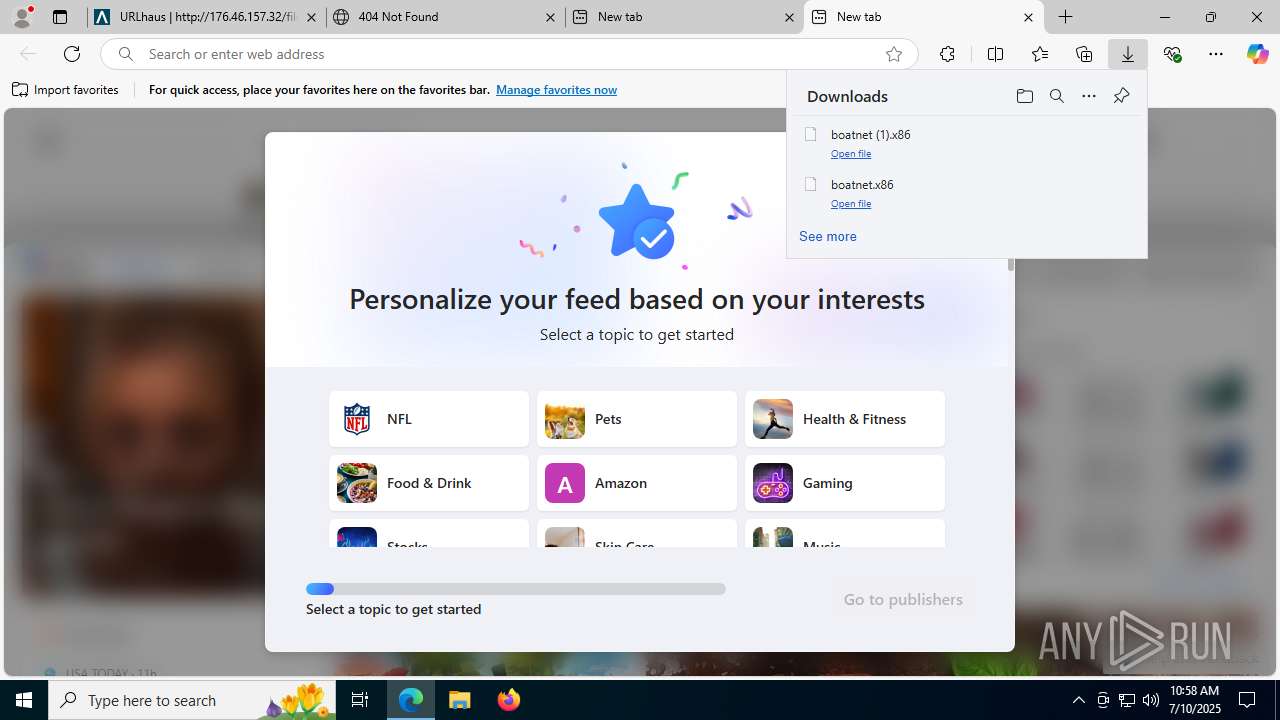The width and height of the screenshot is (1280, 720).
Task: Open the tab actions menu icon
Action: click(60, 17)
